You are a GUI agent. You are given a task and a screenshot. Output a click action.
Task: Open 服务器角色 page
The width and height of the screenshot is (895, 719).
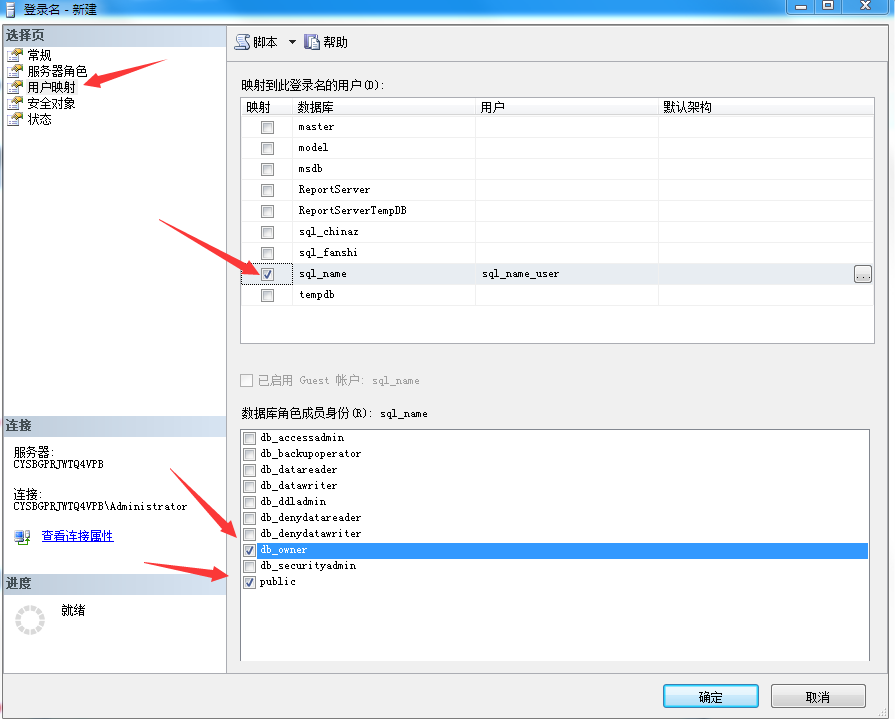pyautogui.click(x=57, y=71)
